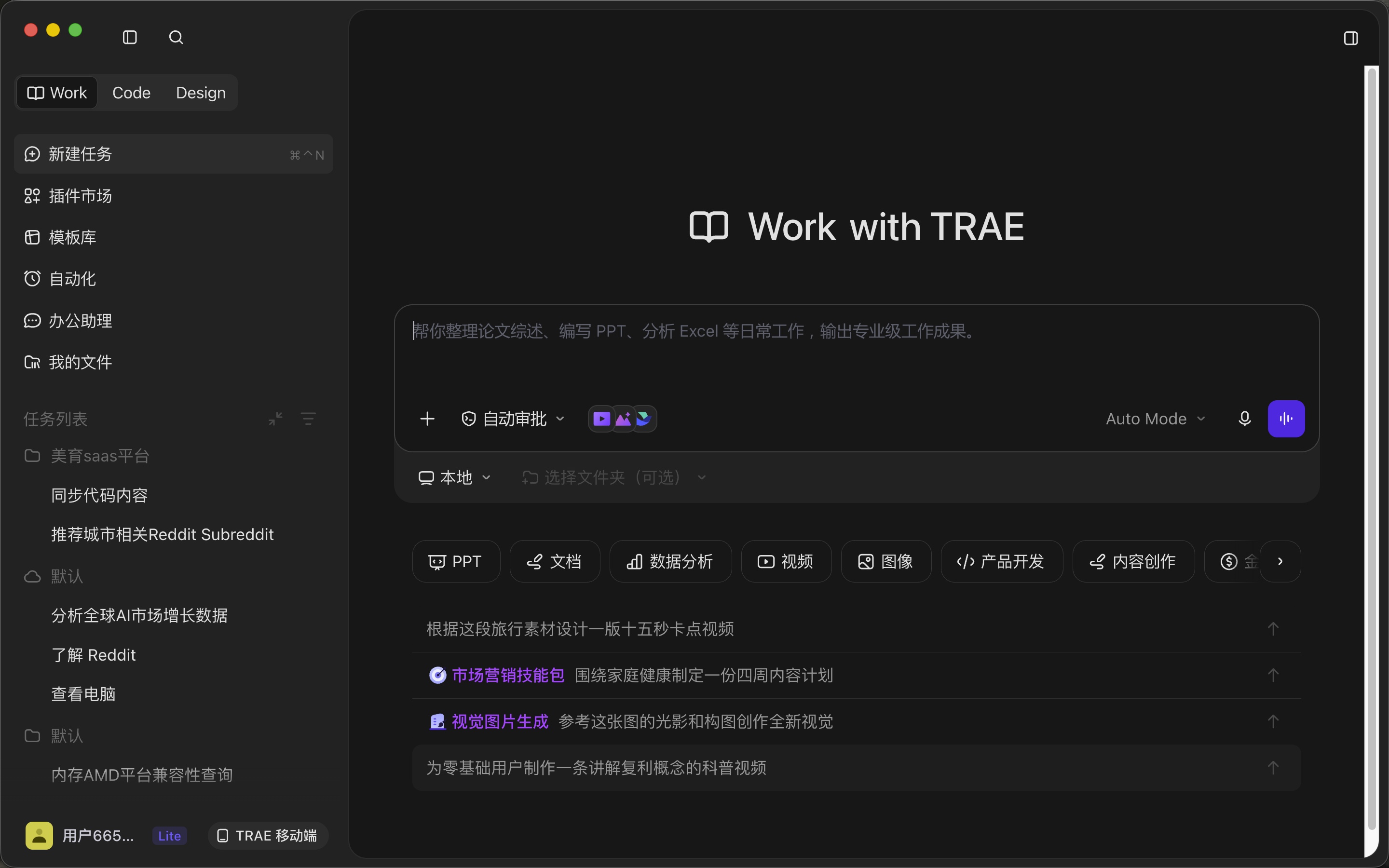1389x868 pixels.
Task: Select the 为零基础用户制作 video suggestion
Action: [596, 768]
